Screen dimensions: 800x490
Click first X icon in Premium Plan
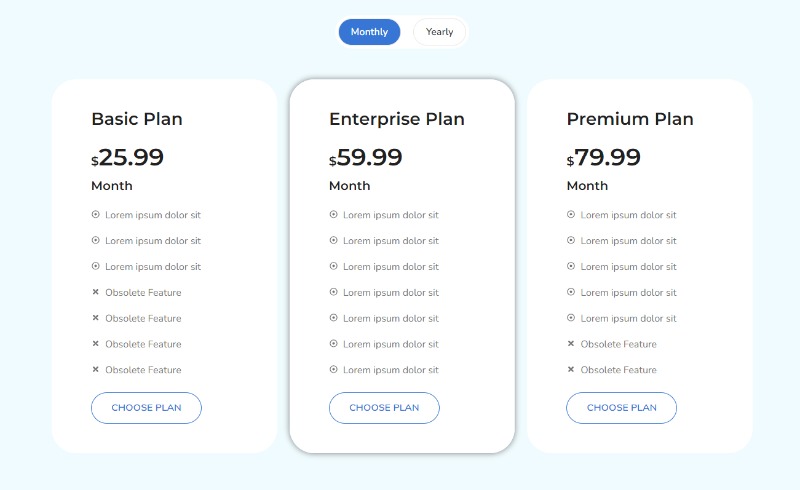571,344
